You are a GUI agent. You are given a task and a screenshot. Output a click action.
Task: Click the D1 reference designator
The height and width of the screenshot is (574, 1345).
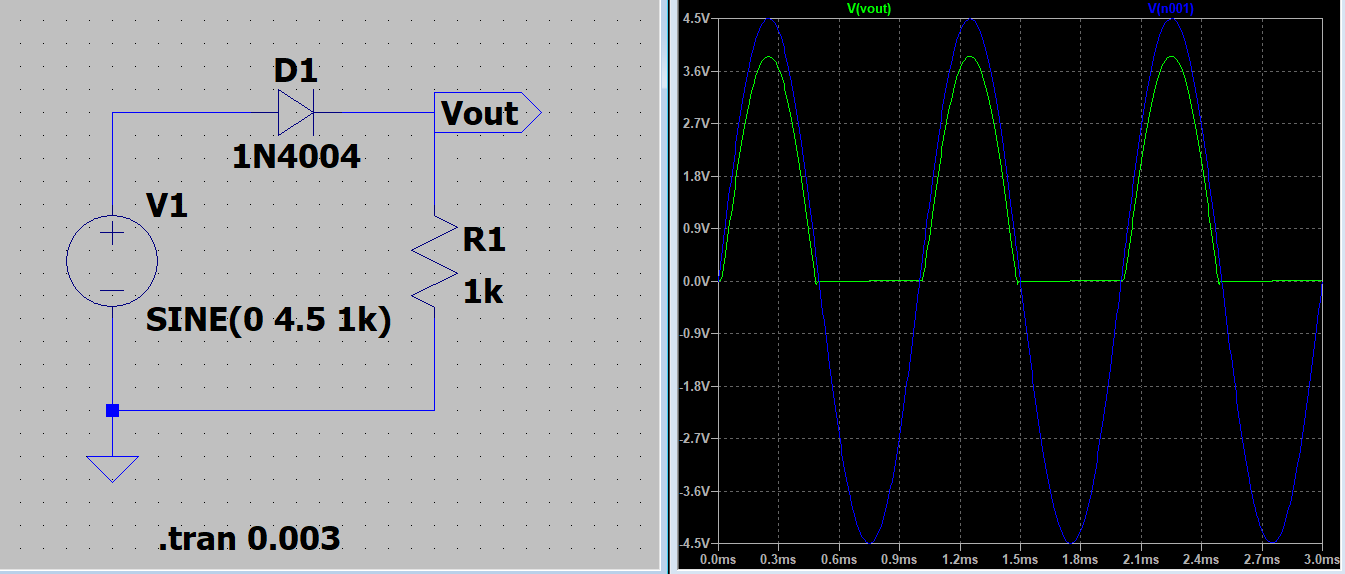click(x=296, y=71)
